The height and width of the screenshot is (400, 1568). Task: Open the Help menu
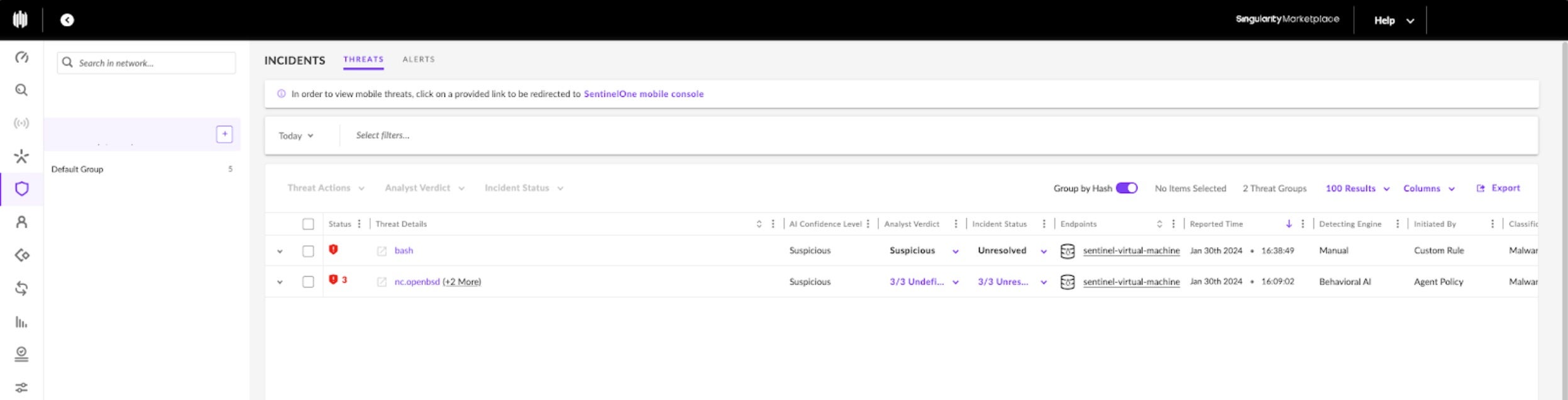[1393, 21]
